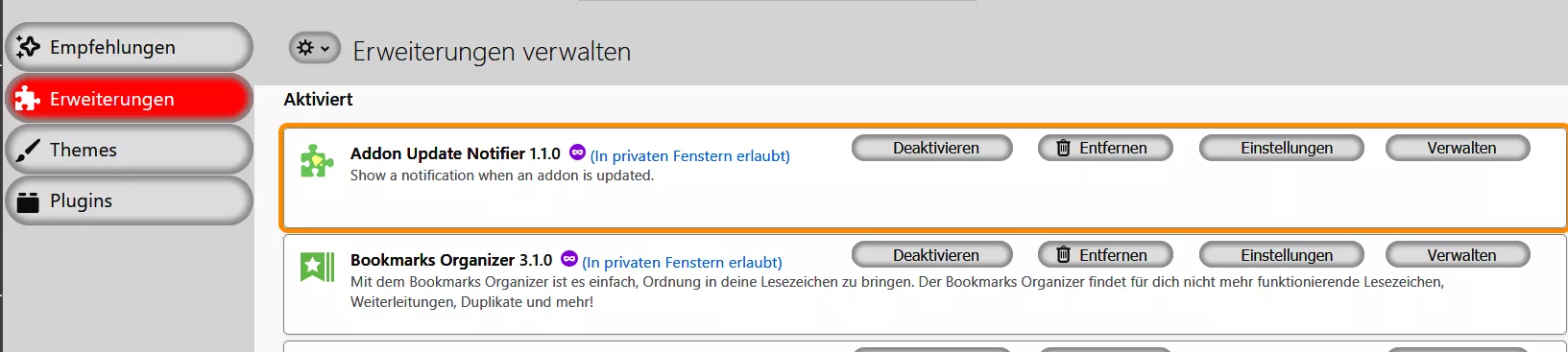Deactivate the Addon Update Notifier extension
The width and height of the screenshot is (1568, 352).
click(x=932, y=148)
